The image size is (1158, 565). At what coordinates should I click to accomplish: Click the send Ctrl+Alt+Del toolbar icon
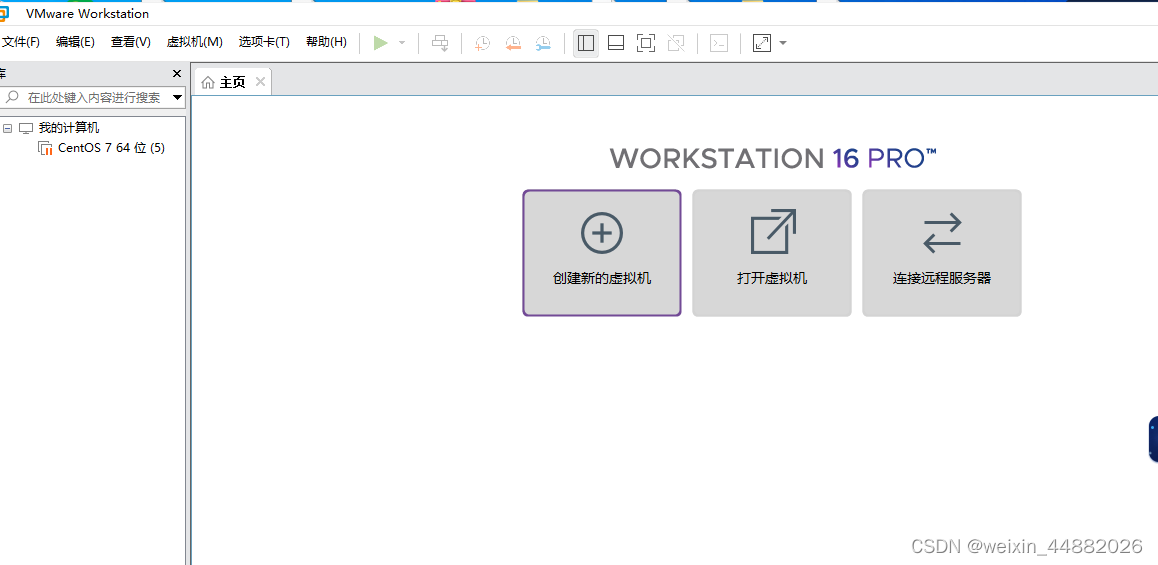(440, 43)
